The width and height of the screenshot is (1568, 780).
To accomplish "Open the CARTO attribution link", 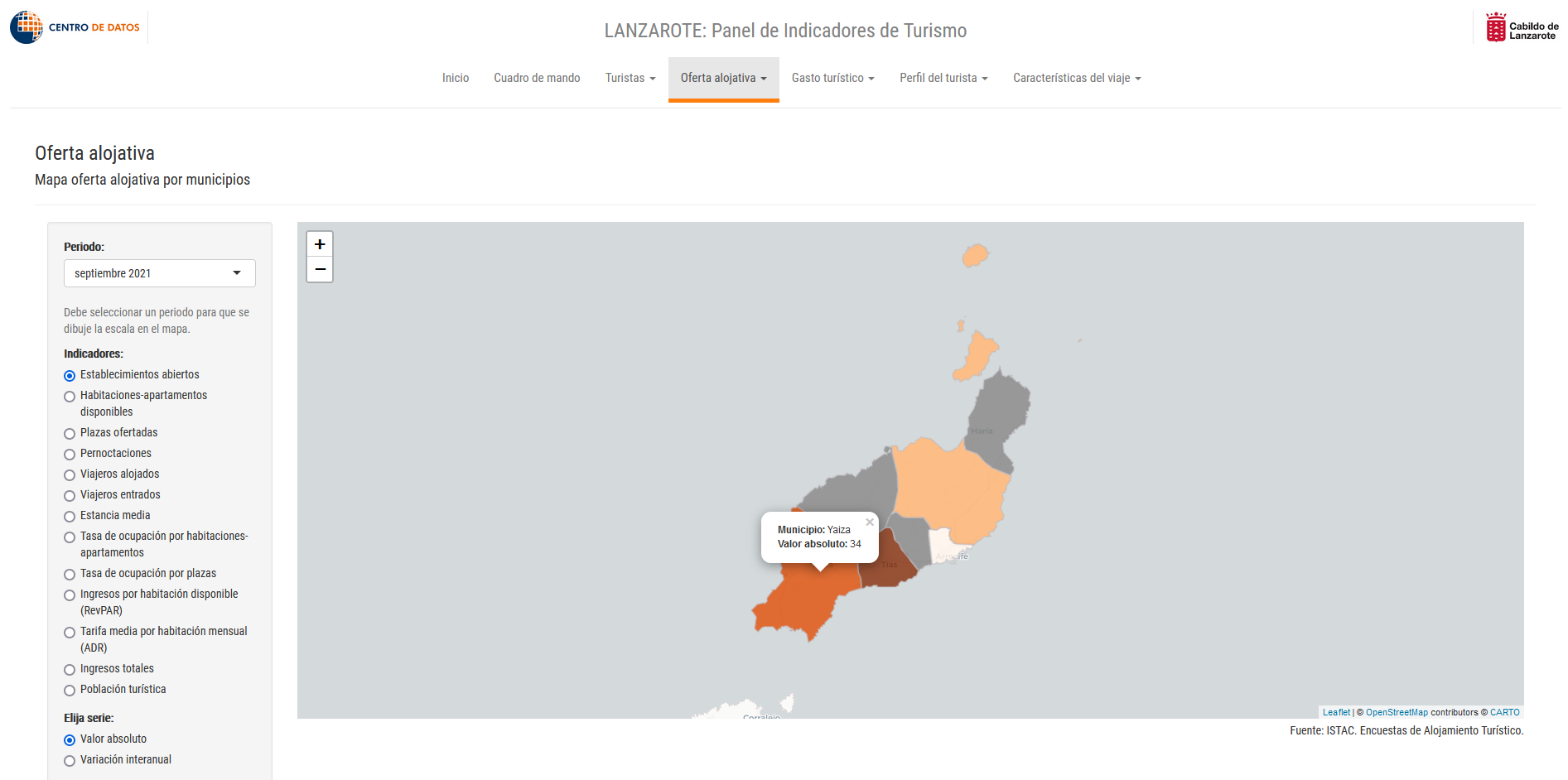I will [x=1504, y=712].
